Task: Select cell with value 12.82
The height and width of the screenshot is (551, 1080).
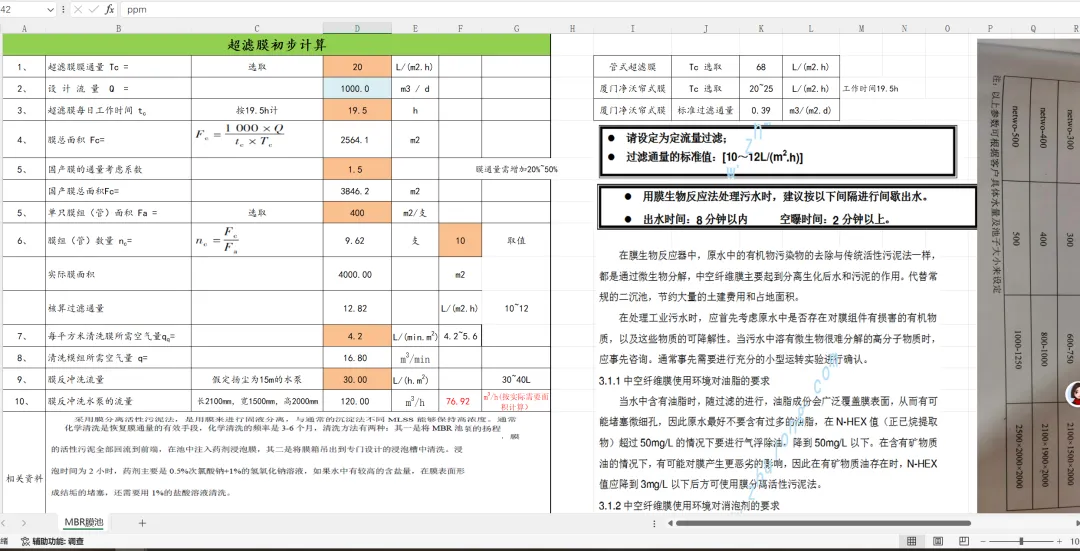Action: tap(357, 309)
